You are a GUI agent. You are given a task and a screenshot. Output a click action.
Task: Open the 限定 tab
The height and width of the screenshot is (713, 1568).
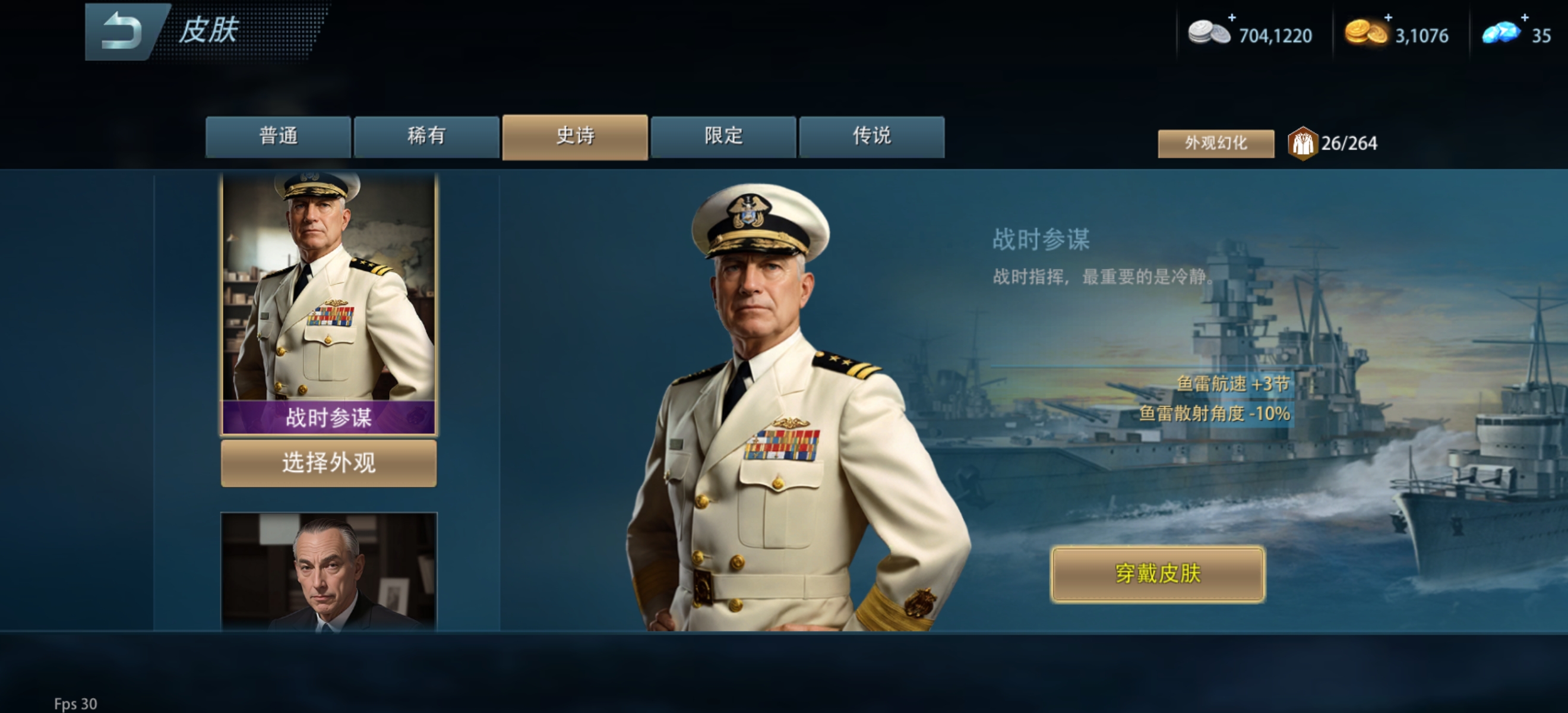tap(723, 137)
